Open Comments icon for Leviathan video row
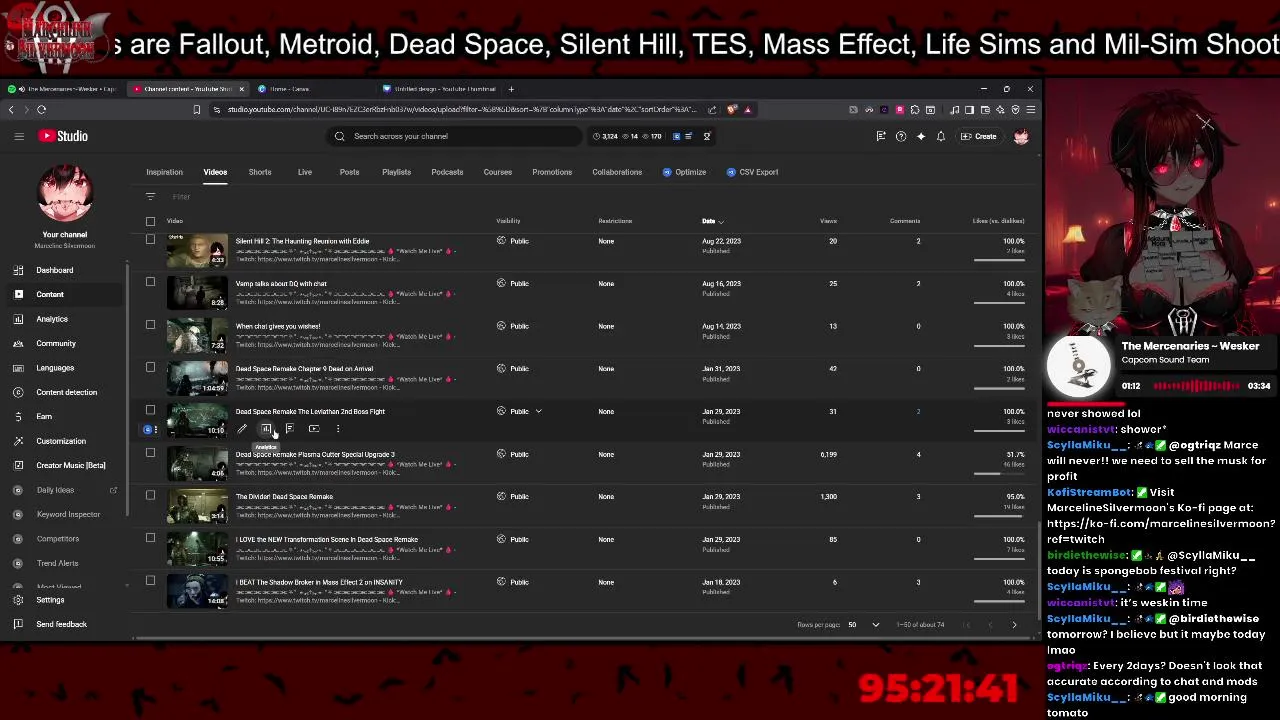 290,429
